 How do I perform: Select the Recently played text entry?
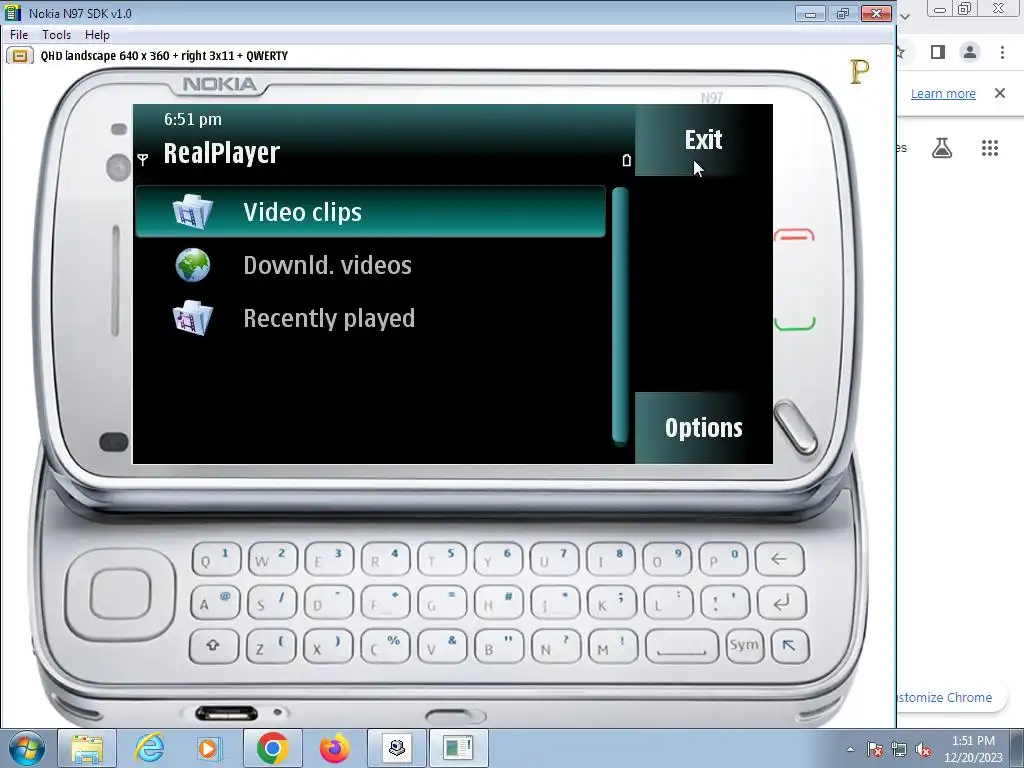click(x=329, y=318)
